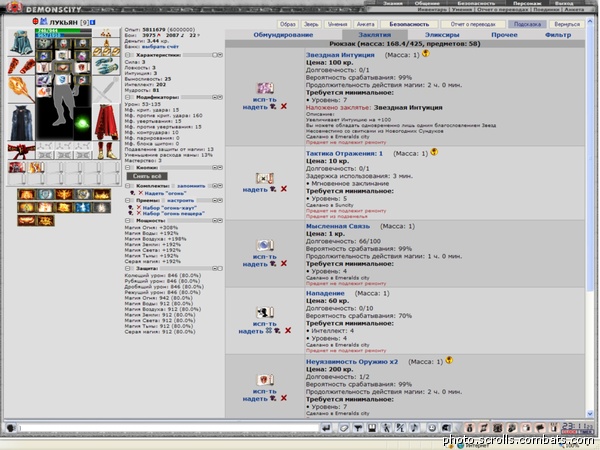600x450 pixels.
Task: Collapse the Характеристики section
Action: point(128,55)
